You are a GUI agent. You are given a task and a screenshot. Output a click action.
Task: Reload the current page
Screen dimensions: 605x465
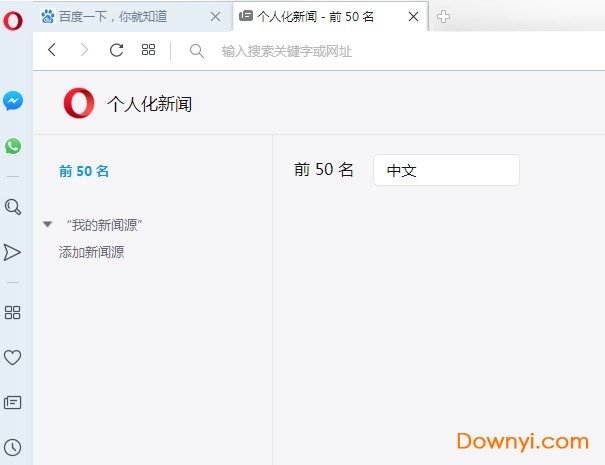point(116,50)
